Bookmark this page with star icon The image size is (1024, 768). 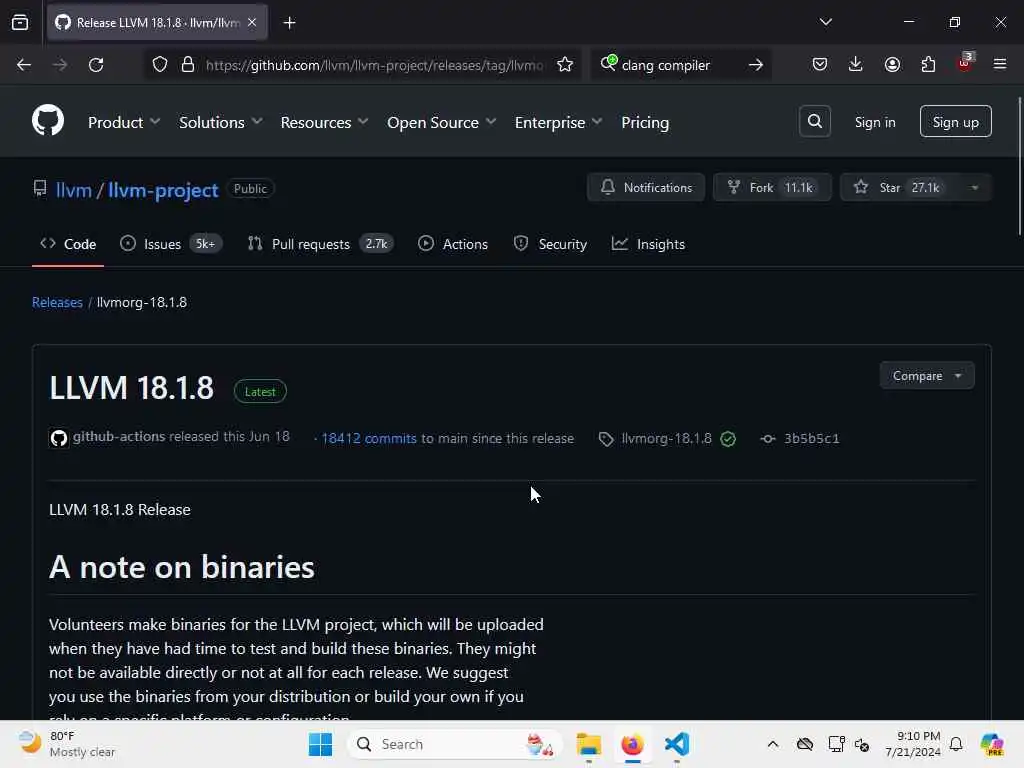[x=565, y=65]
